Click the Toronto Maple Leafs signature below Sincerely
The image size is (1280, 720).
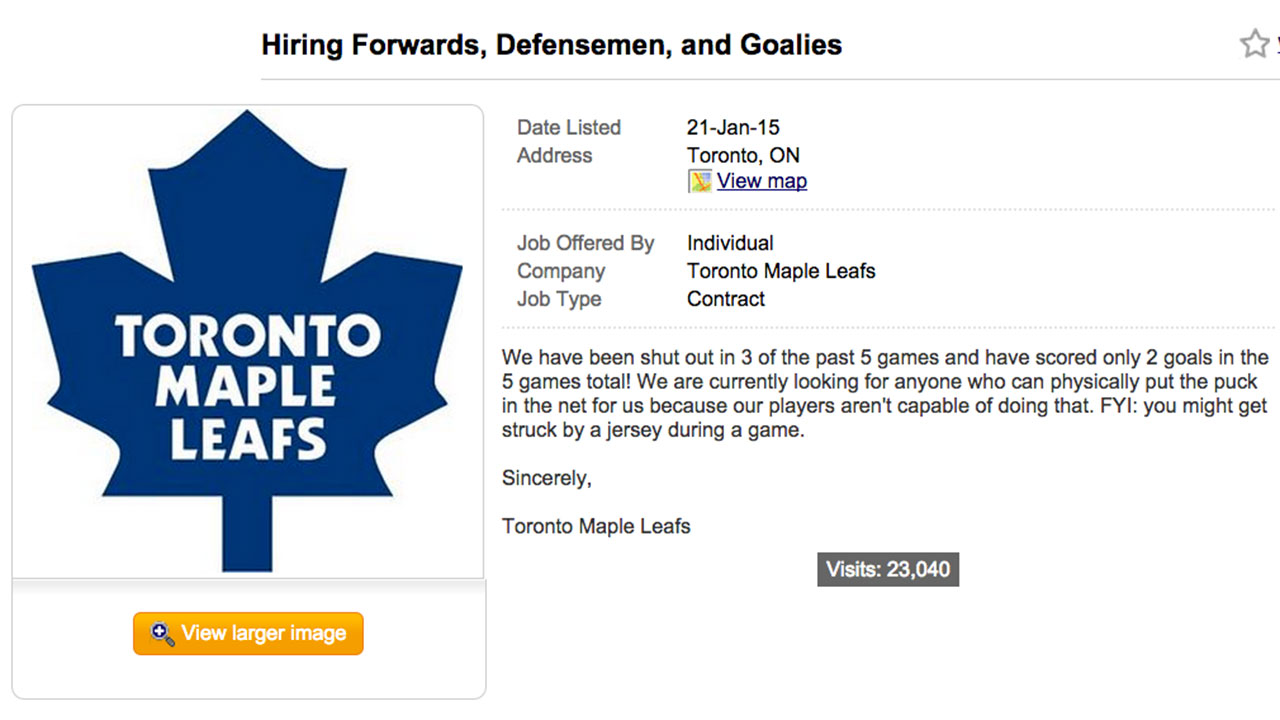pyautogui.click(x=596, y=526)
